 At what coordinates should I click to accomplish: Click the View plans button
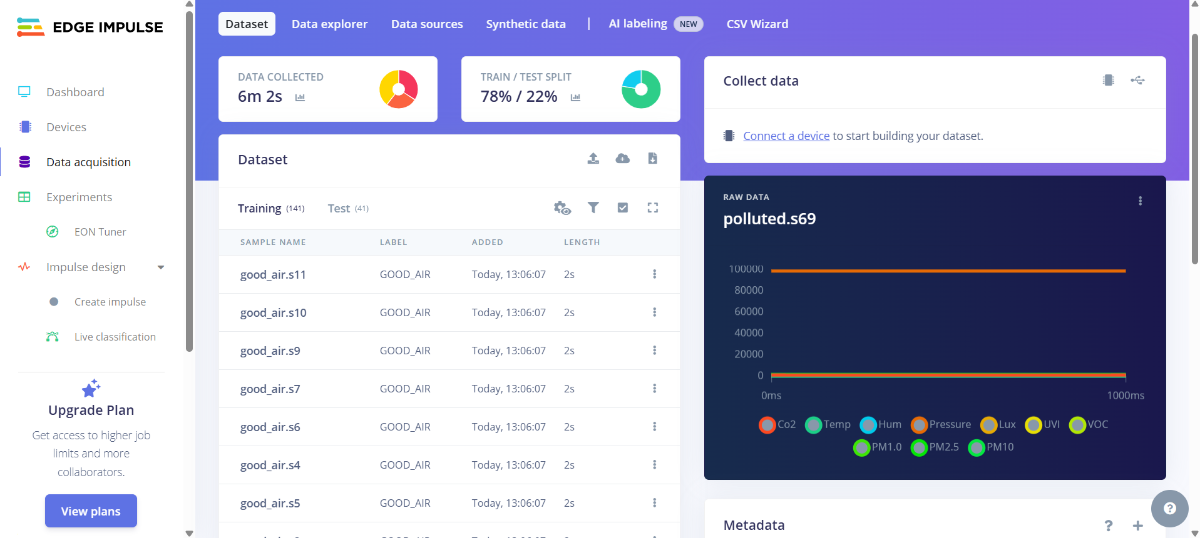[91, 511]
